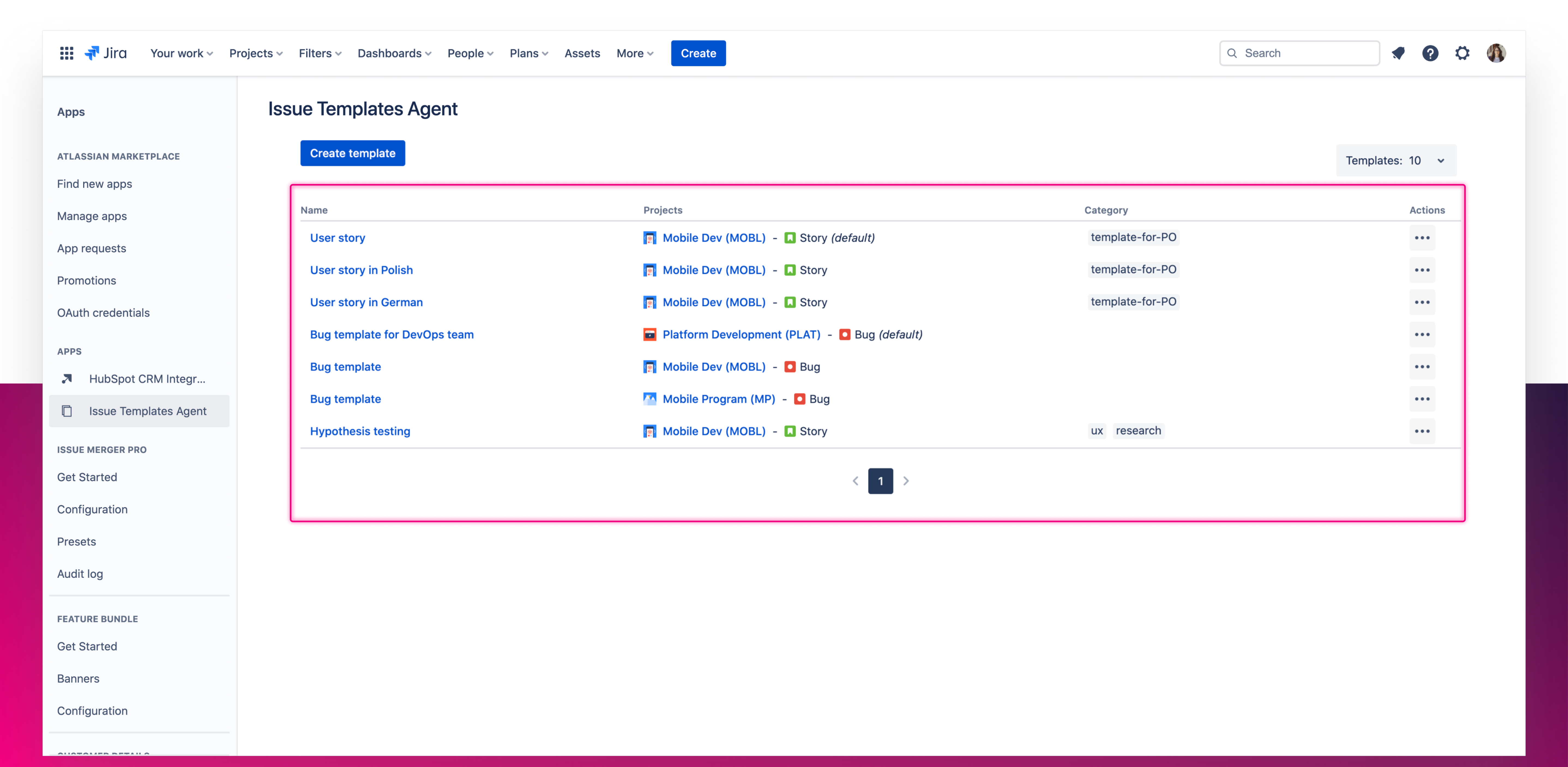Expand the Plans menu
The height and width of the screenshot is (767, 1568).
click(x=529, y=53)
